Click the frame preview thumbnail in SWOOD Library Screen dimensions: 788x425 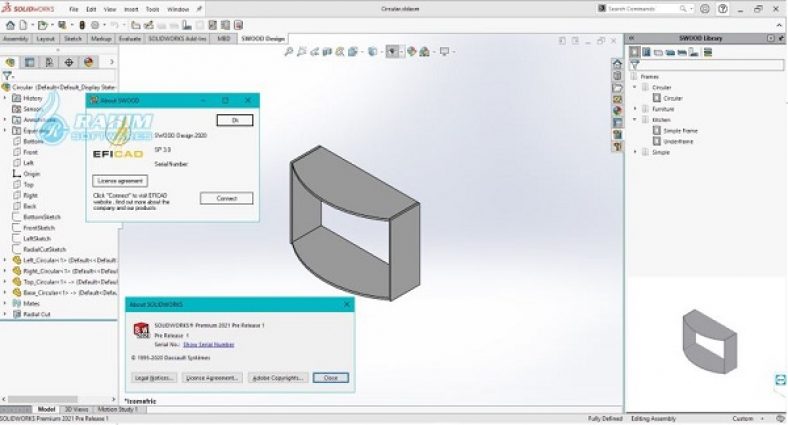[710, 341]
